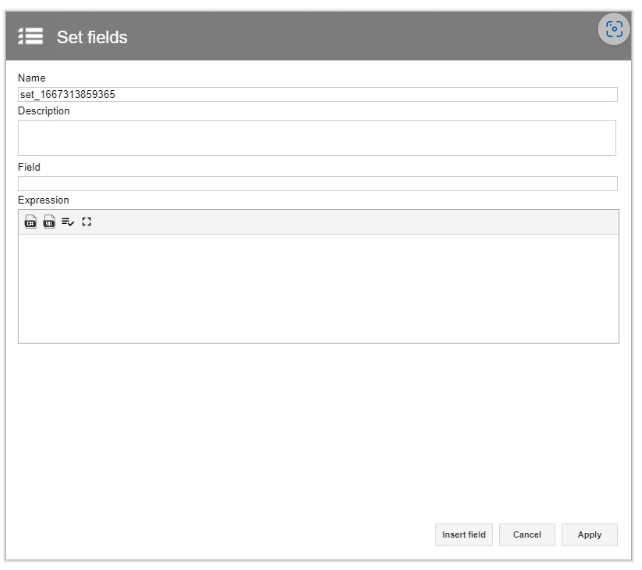Click empty space in expression toolbar strip
The width and height of the screenshot is (642, 570).
[352, 222]
